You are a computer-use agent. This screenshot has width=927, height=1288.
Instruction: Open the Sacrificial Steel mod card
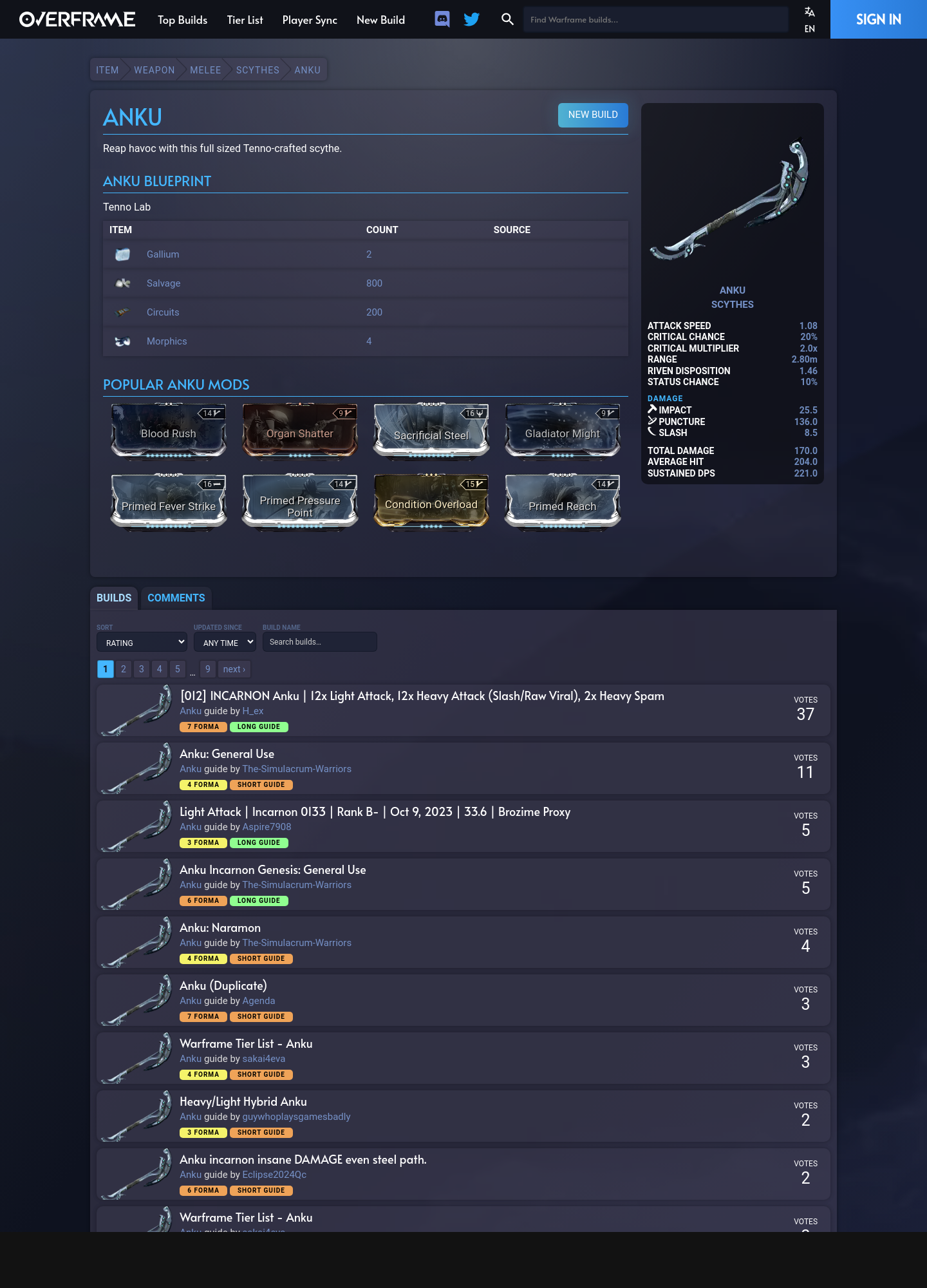point(431,431)
